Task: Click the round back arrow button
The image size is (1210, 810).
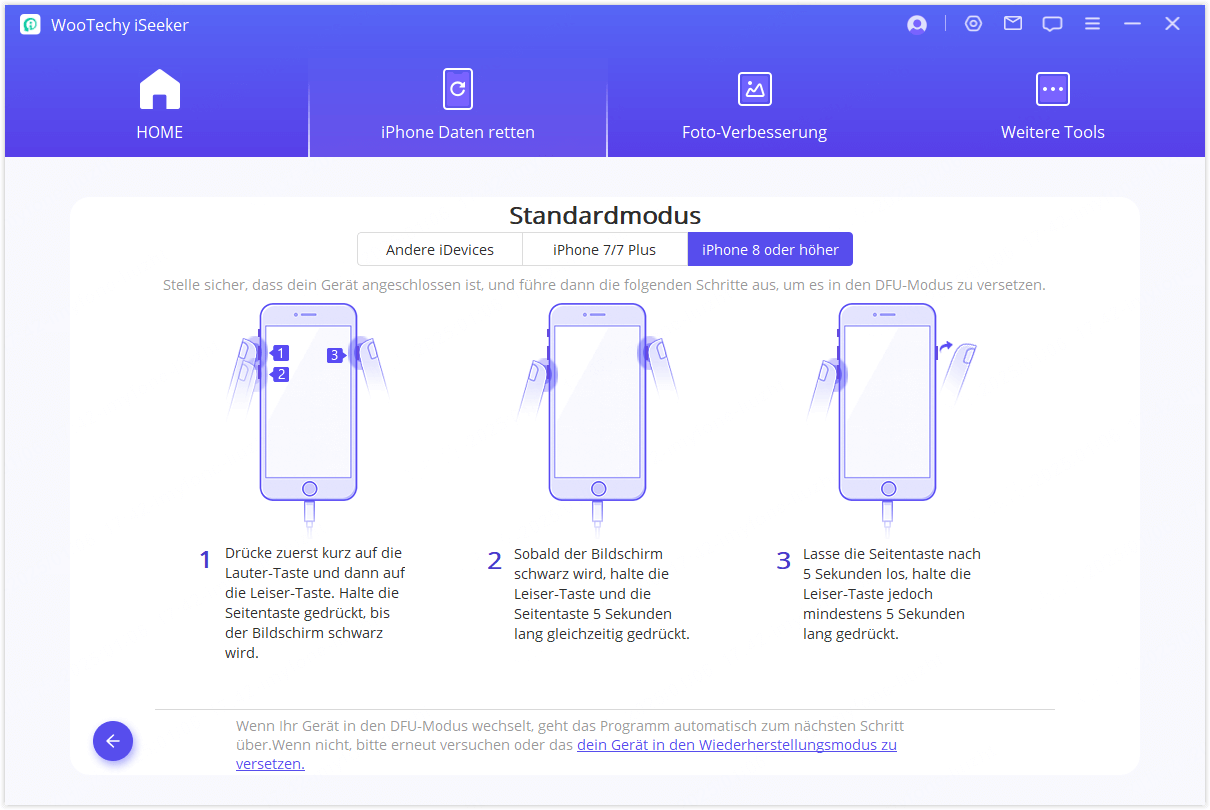Action: 113,741
